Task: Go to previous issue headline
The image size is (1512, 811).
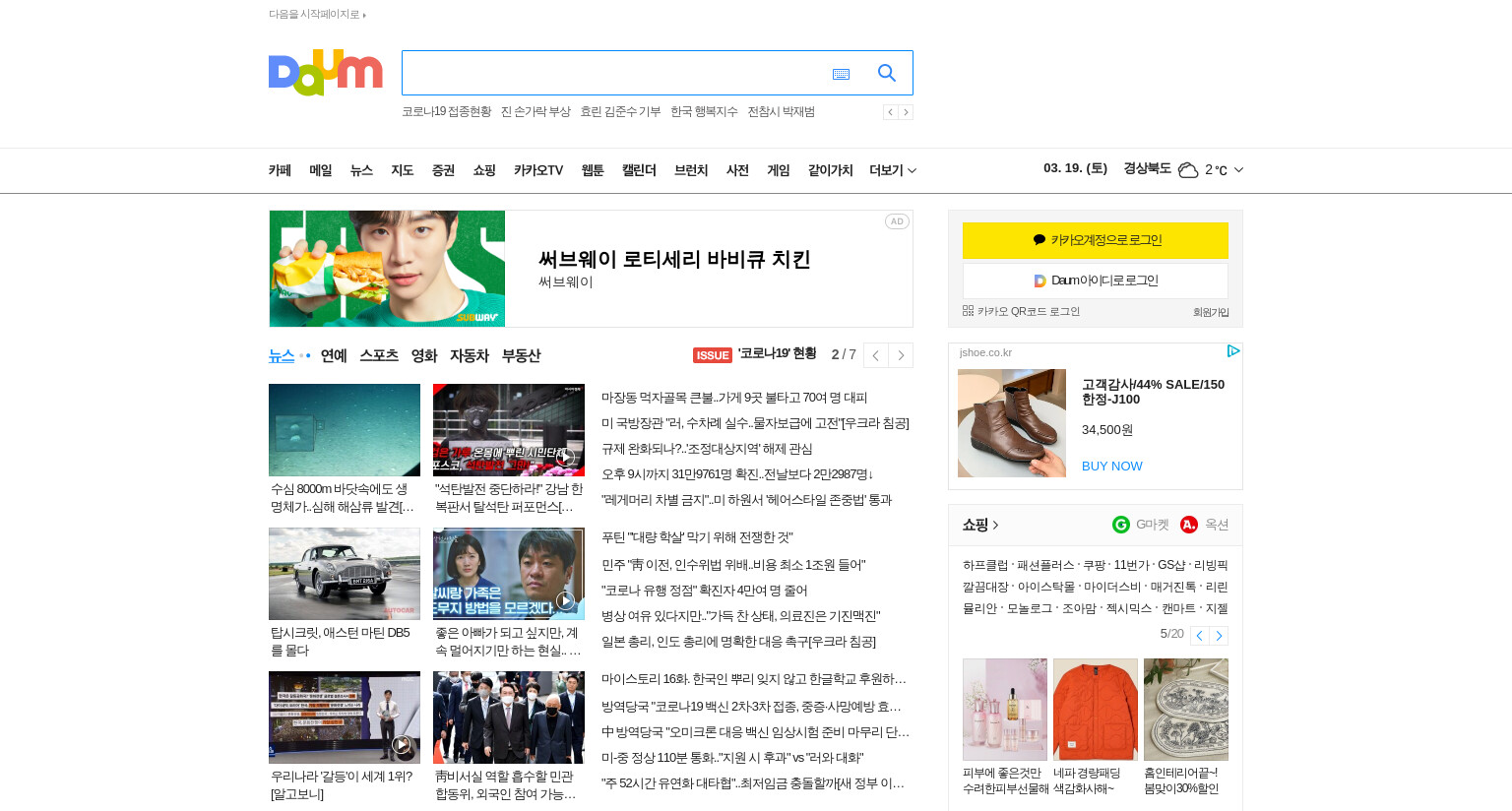Action: click(x=875, y=355)
